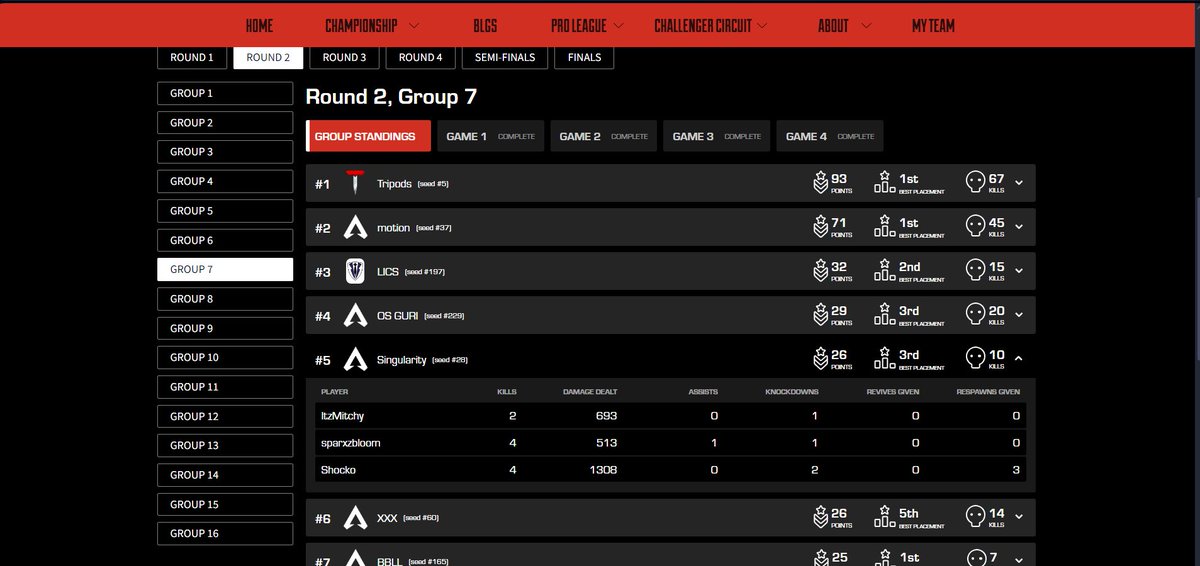The width and height of the screenshot is (1200, 566).
Task: Expand the motion team details
Action: (1019, 227)
